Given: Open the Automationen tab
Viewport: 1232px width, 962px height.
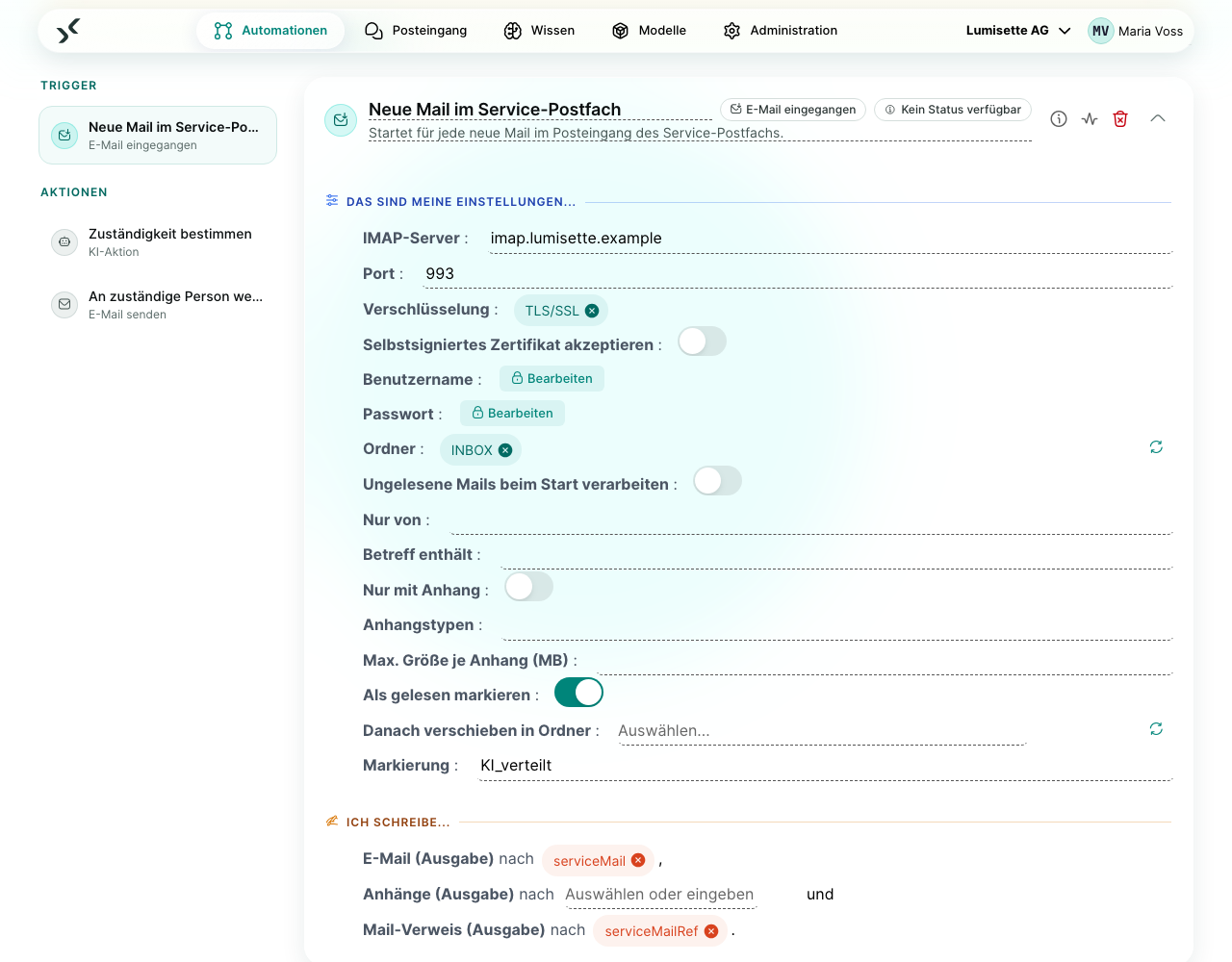Looking at the screenshot, I should click(270, 31).
